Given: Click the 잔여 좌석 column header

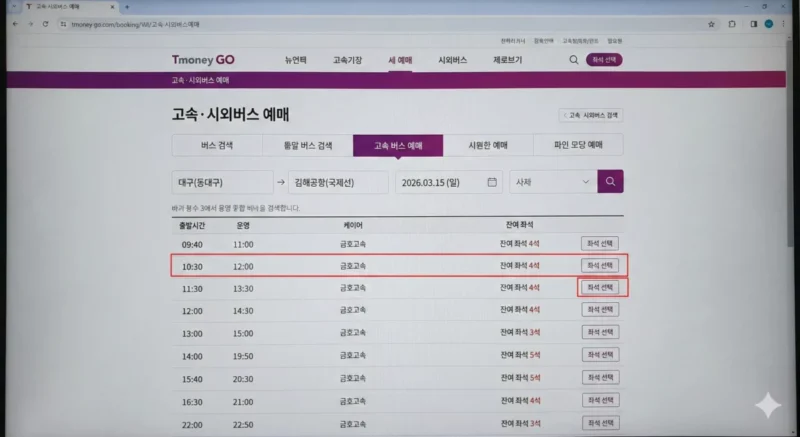Looking at the screenshot, I should point(519,224).
